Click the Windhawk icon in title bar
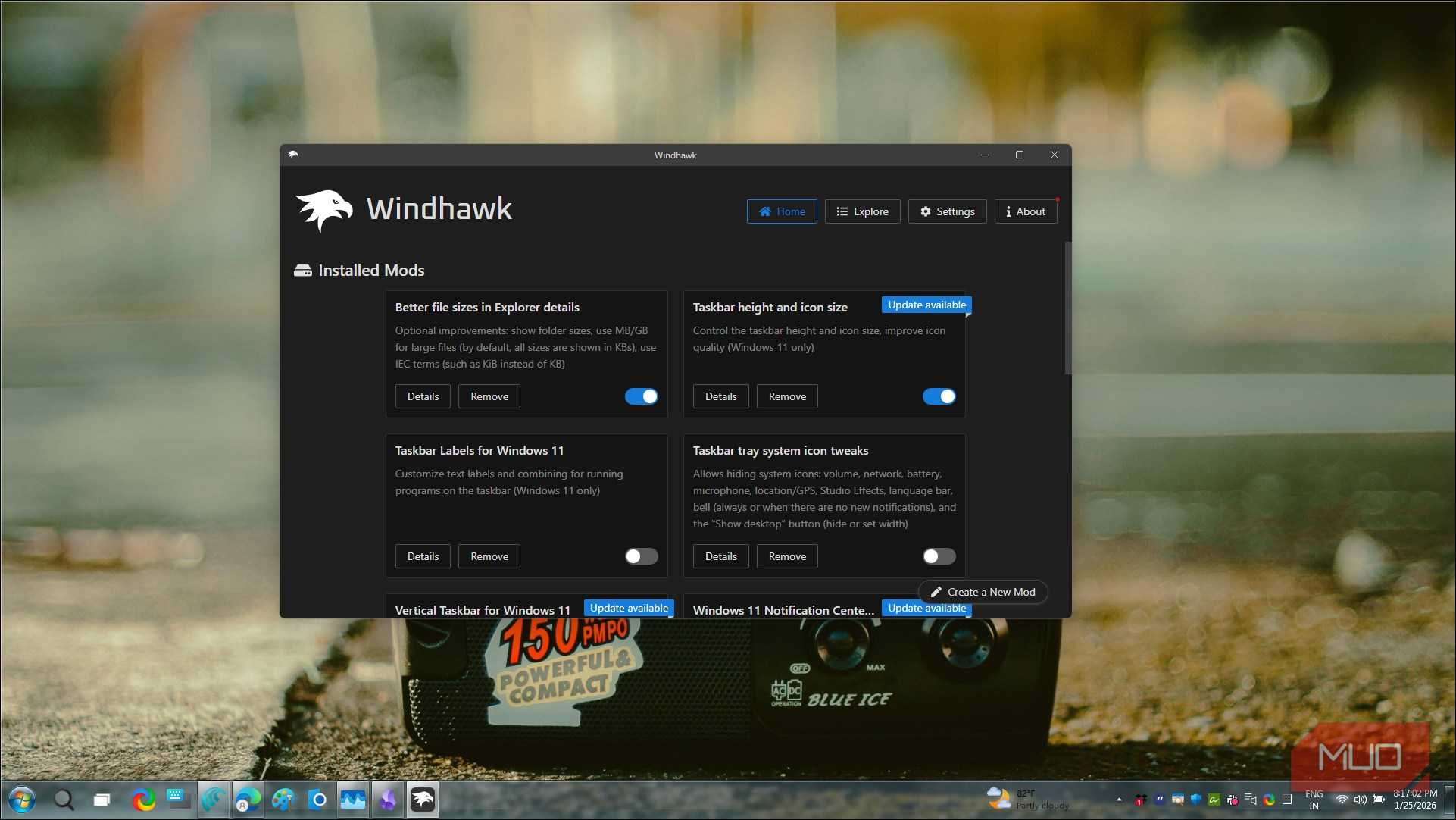Image resolution: width=1456 pixels, height=820 pixels. 292,155
